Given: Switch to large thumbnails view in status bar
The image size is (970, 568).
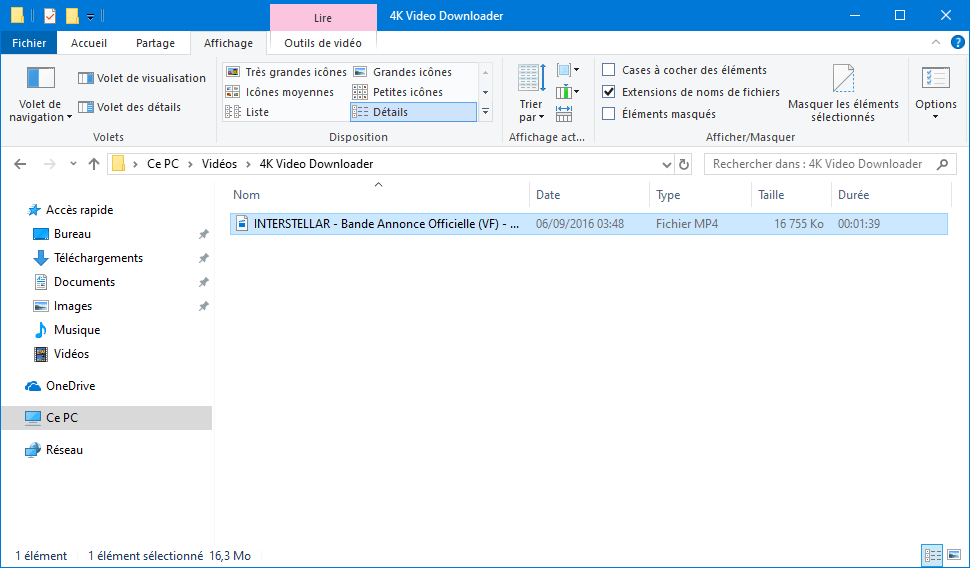Looking at the screenshot, I should point(953,555).
